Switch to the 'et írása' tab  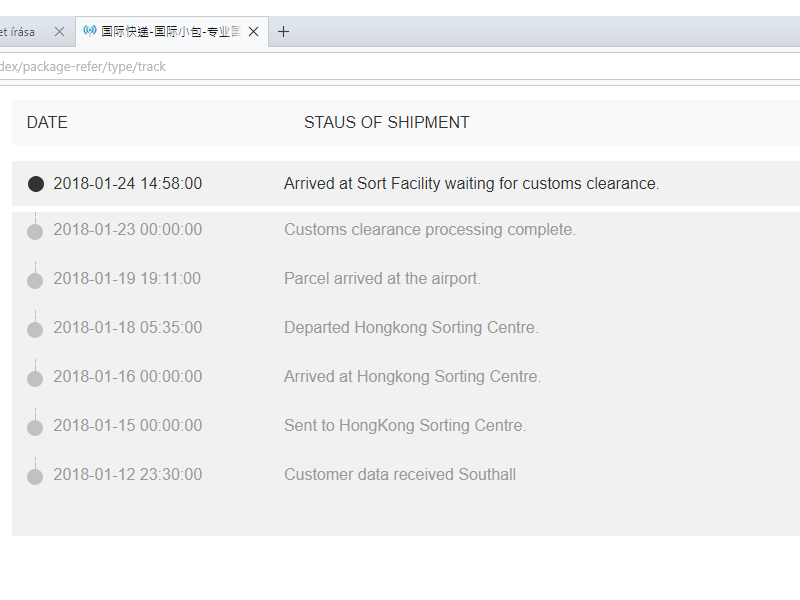tap(20, 32)
